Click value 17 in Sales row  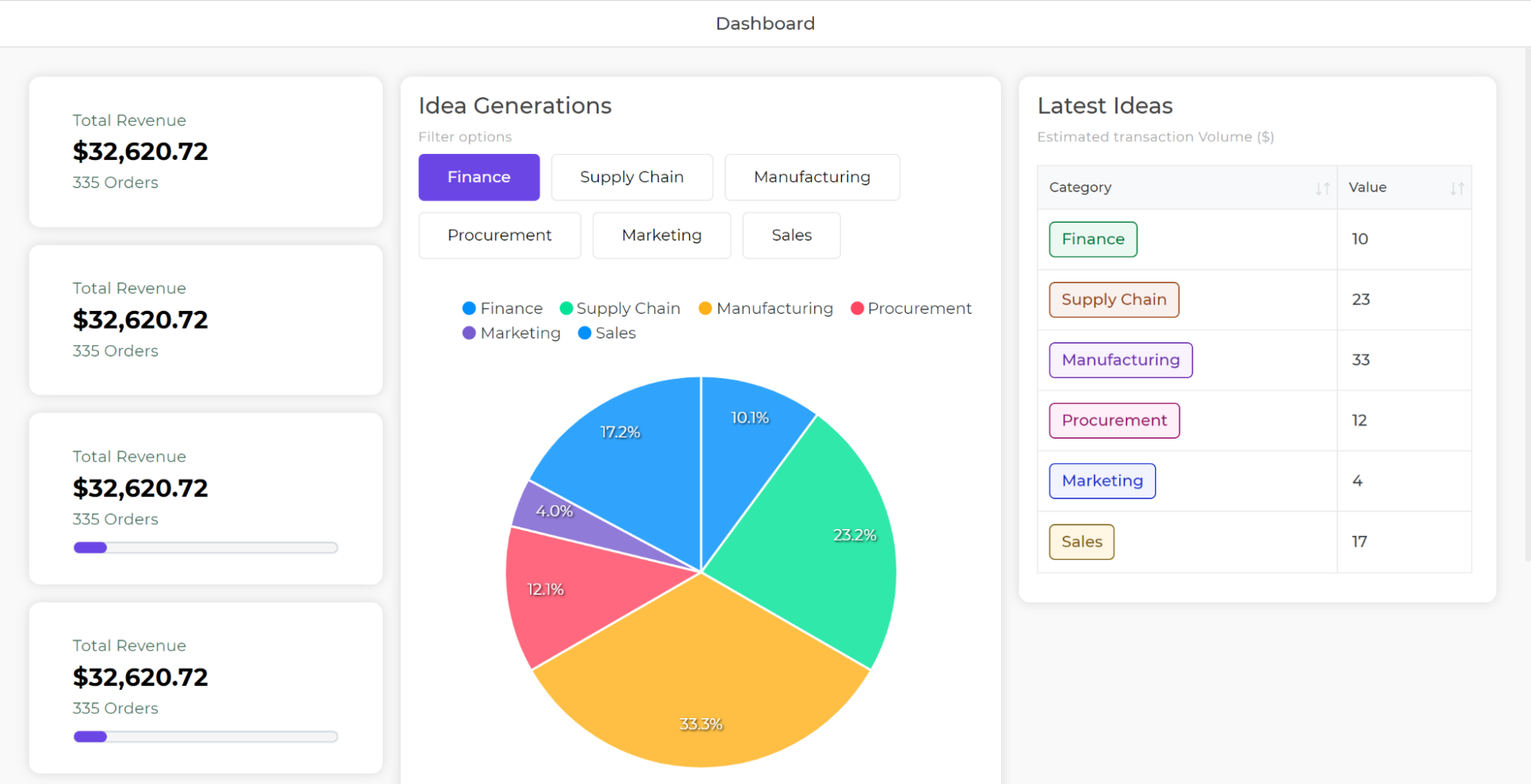(x=1359, y=542)
